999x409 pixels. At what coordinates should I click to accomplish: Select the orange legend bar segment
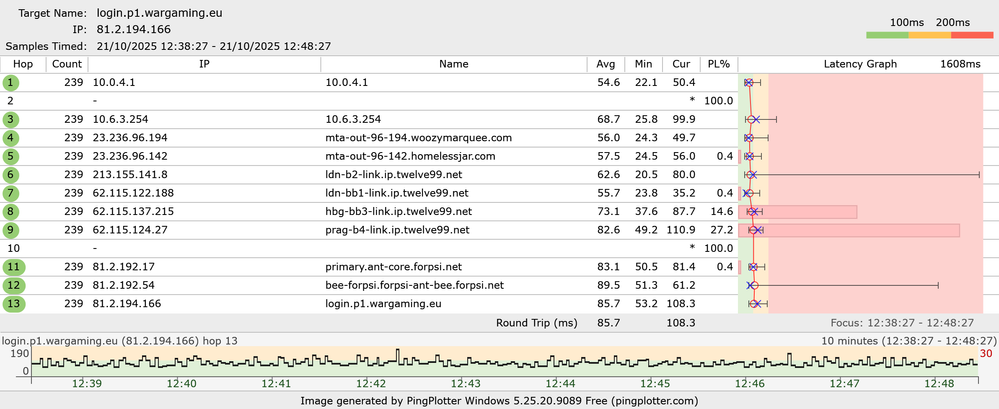(x=930, y=35)
